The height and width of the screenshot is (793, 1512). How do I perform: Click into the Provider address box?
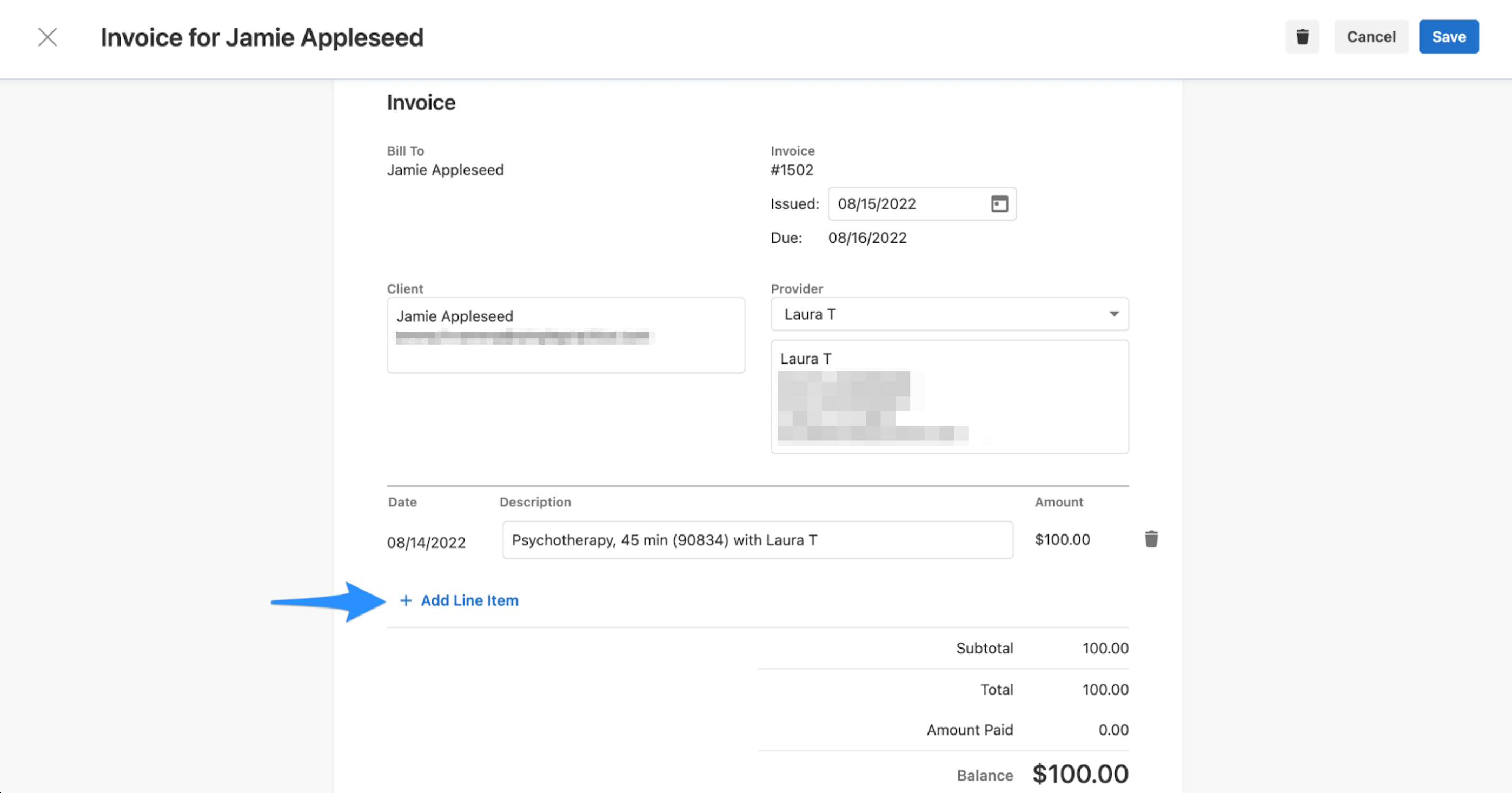click(949, 397)
